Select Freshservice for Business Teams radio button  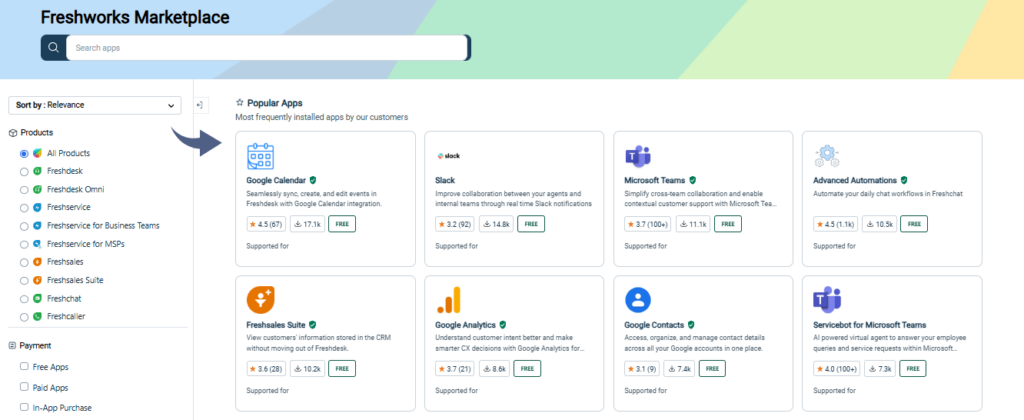click(x=24, y=226)
